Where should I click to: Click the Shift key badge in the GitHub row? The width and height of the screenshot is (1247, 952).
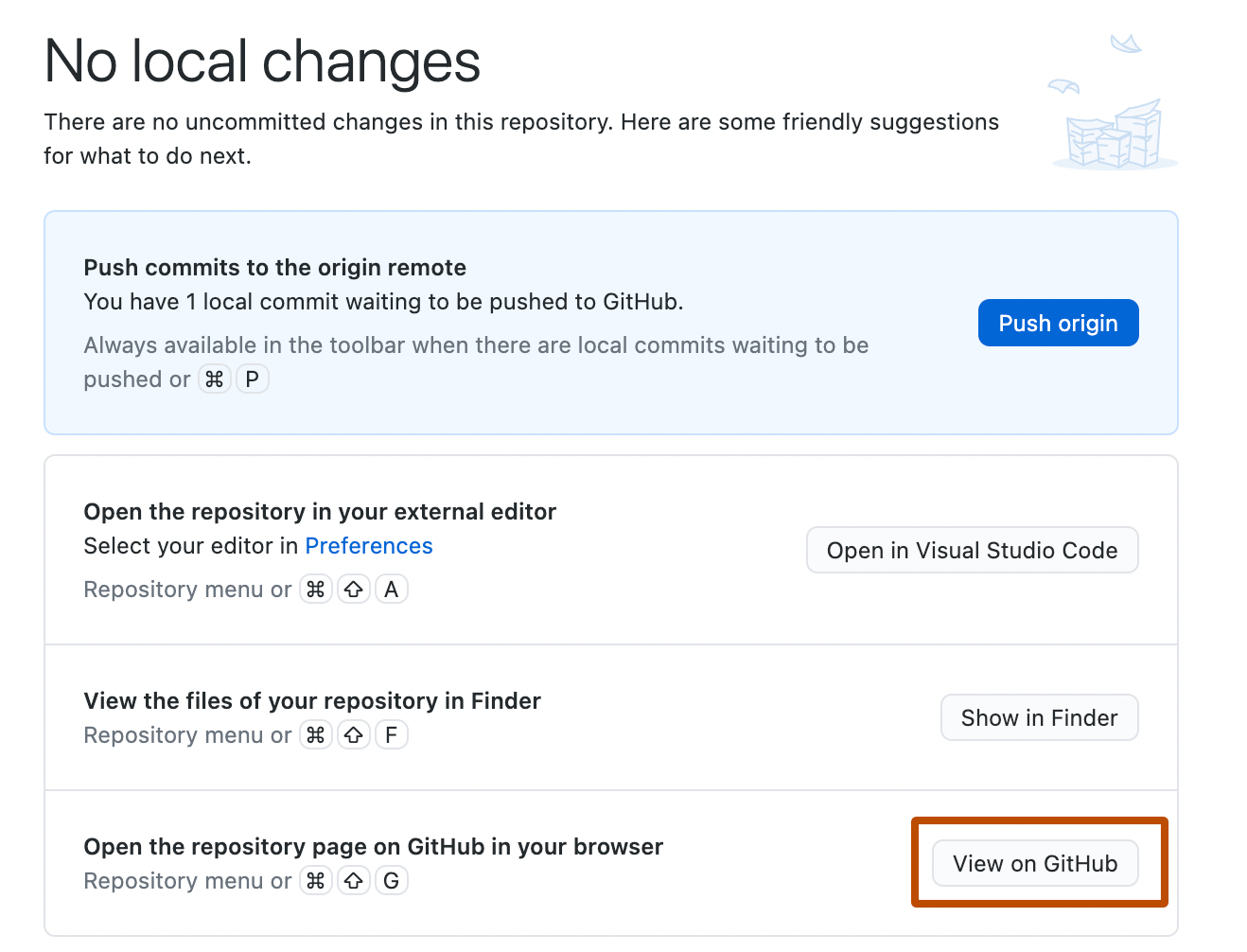pyautogui.click(x=354, y=880)
